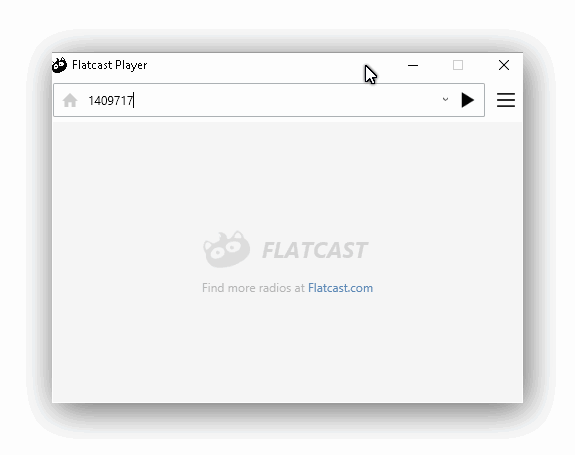
Task: Click empty title bar space left of minimize
Action: point(257,65)
